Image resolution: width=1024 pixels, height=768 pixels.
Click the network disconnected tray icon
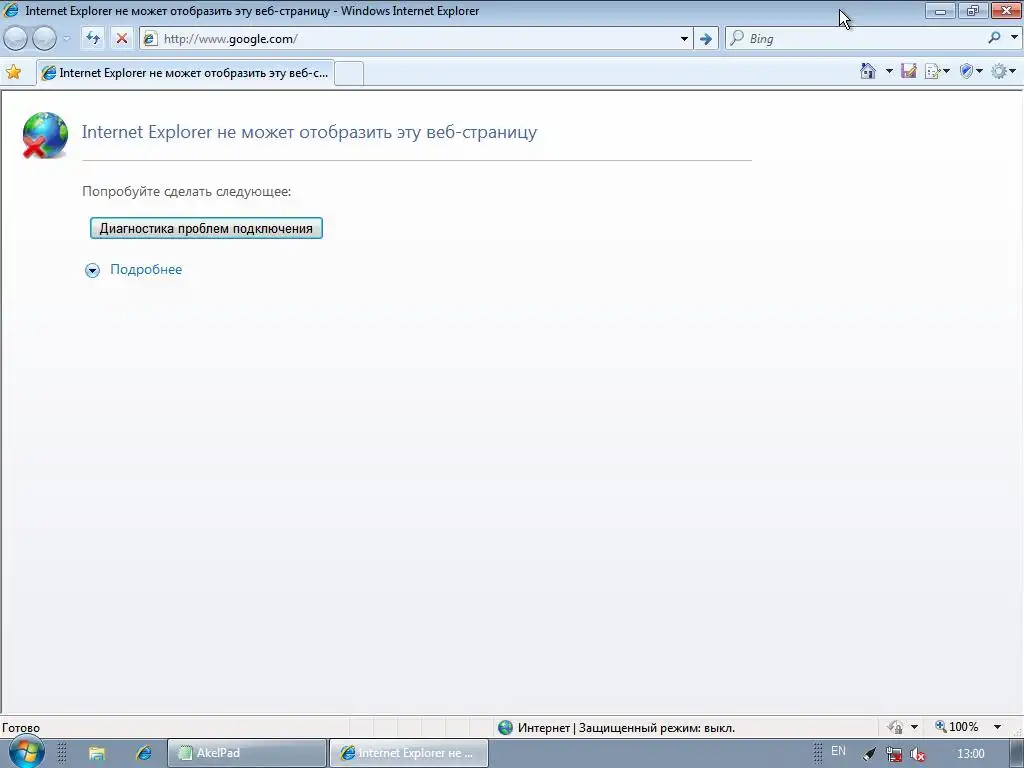pyautogui.click(x=894, y=754)
